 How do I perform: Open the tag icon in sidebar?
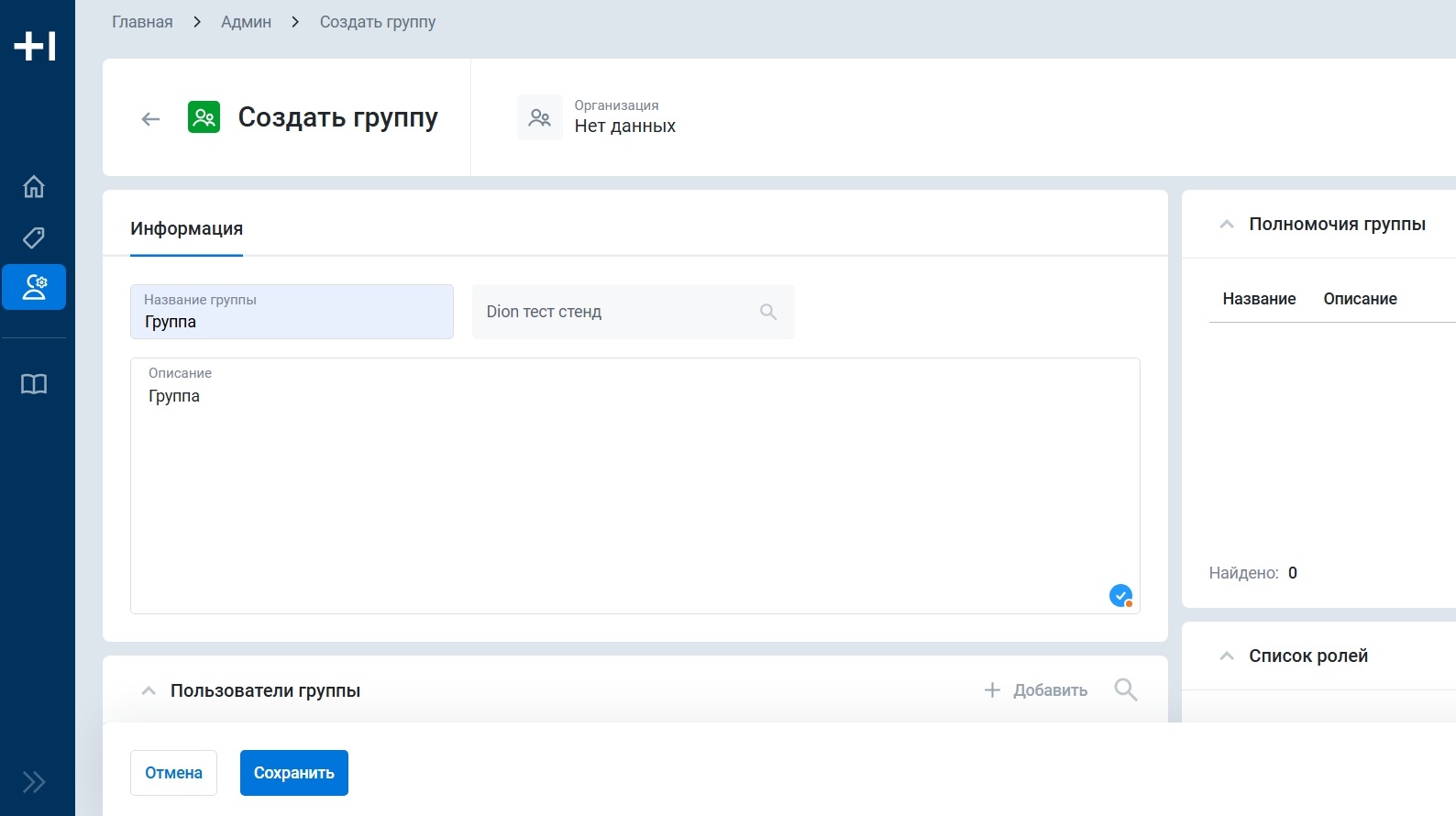coord(34,238)
